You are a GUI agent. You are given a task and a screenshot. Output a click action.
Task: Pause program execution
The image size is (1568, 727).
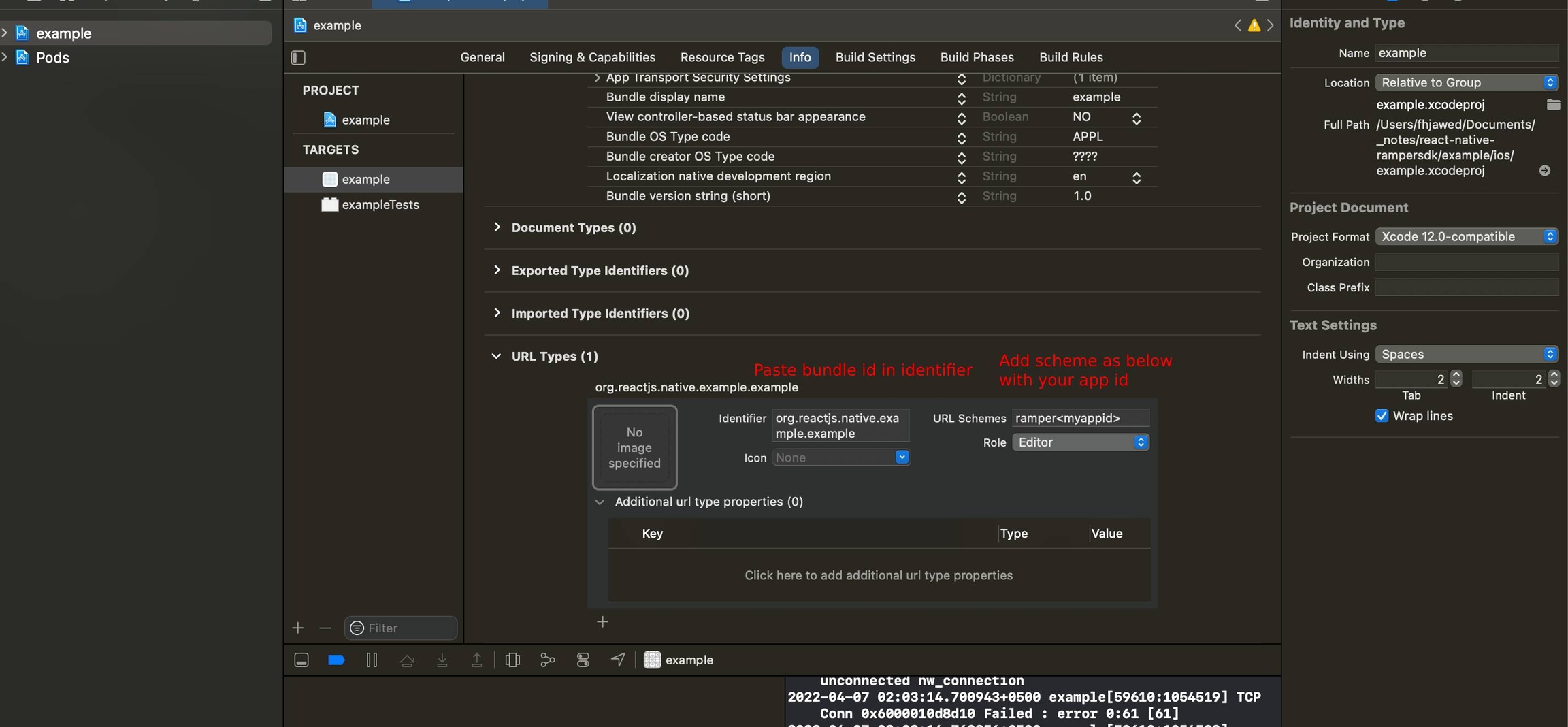click(372, 660)
